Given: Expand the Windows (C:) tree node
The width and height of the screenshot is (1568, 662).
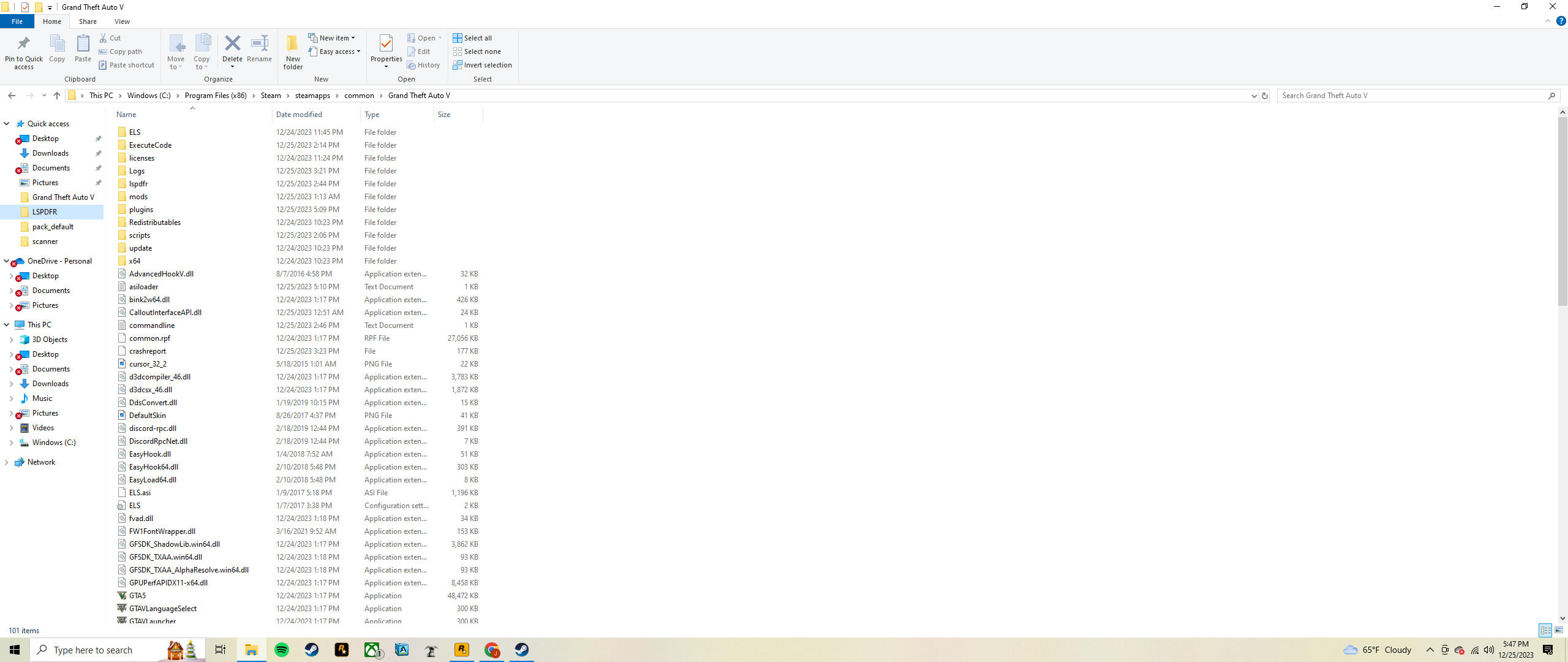Looking at the screenshot, I should 11,443.
